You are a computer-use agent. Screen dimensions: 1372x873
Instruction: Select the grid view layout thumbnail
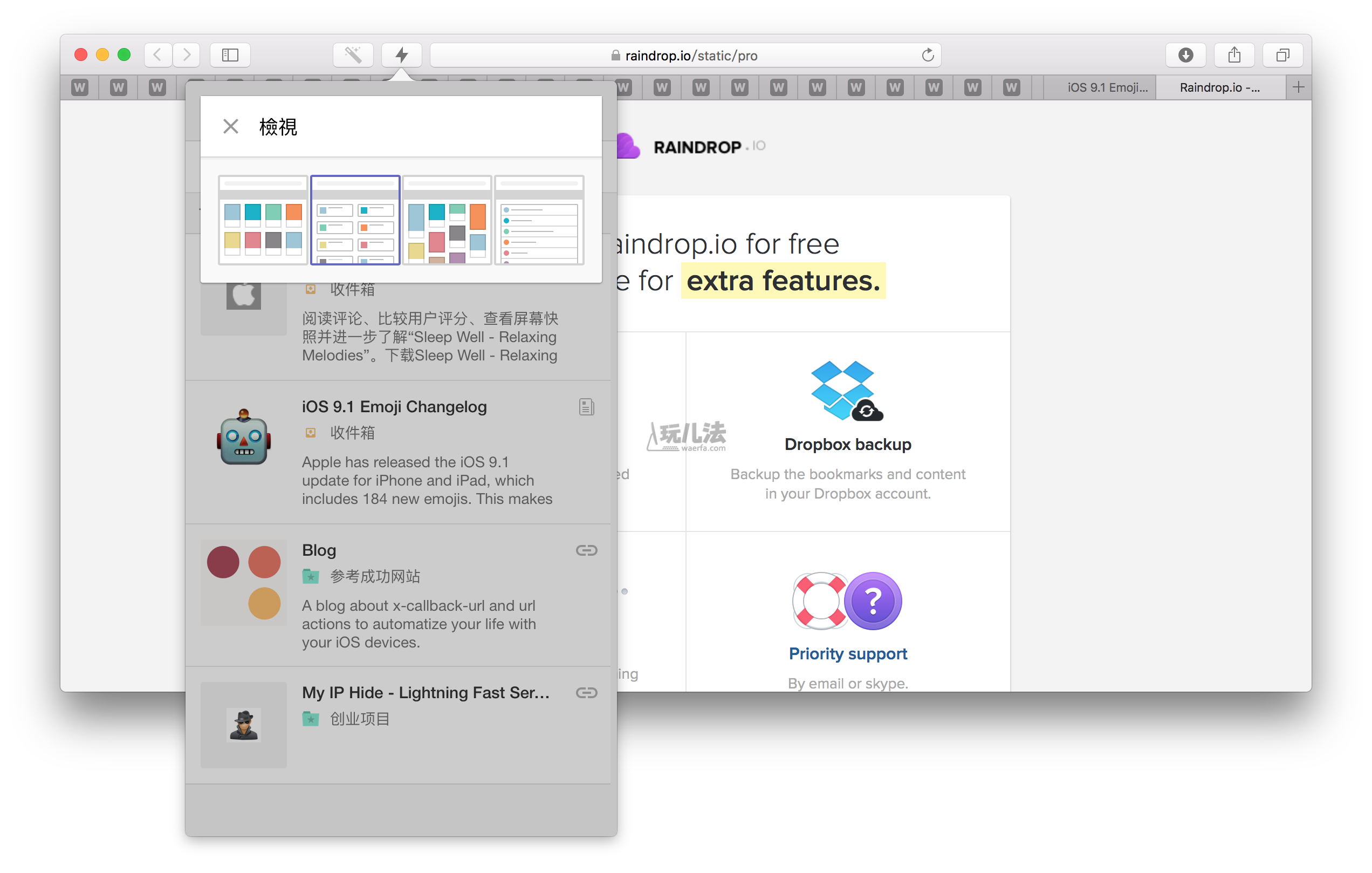[263, 220]
